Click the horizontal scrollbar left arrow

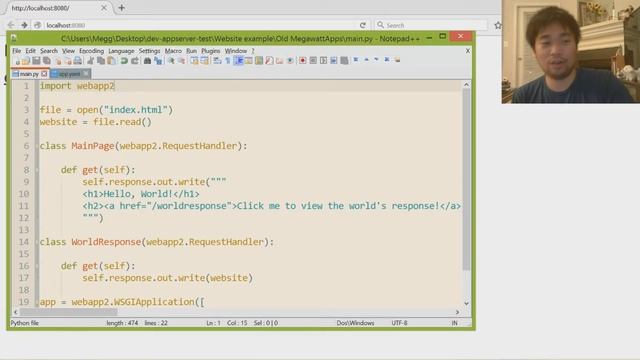[16, 312]
